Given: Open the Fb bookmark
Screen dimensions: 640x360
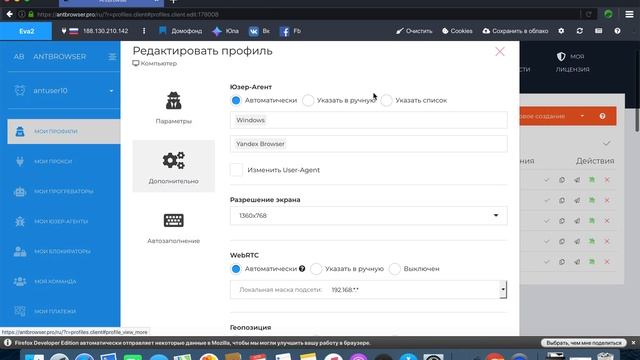Looking at the screenshot, I should [290, 31].
